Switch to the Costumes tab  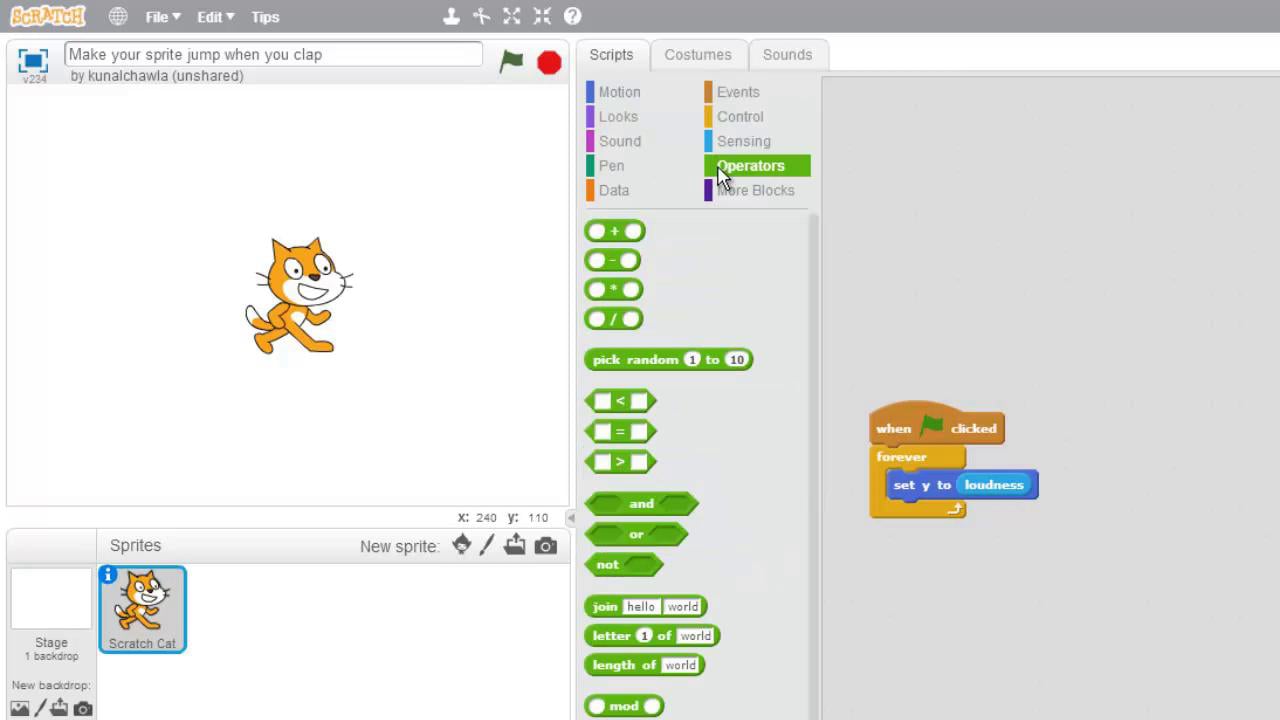(698, 55)
